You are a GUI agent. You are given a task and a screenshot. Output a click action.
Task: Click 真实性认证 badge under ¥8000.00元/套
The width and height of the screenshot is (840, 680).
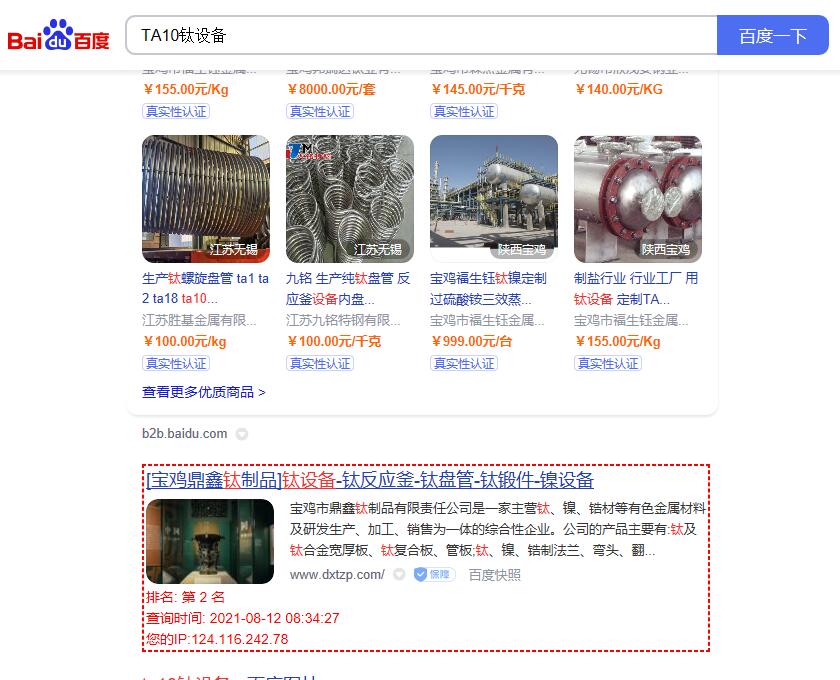coord(320,111)
